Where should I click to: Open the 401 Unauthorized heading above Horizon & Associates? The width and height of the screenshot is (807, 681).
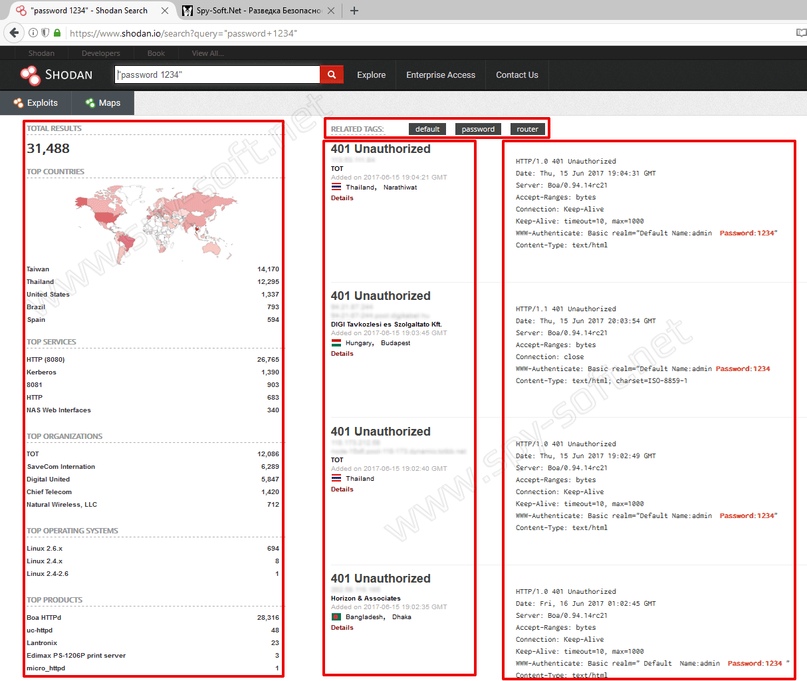(x=380, y=579)
